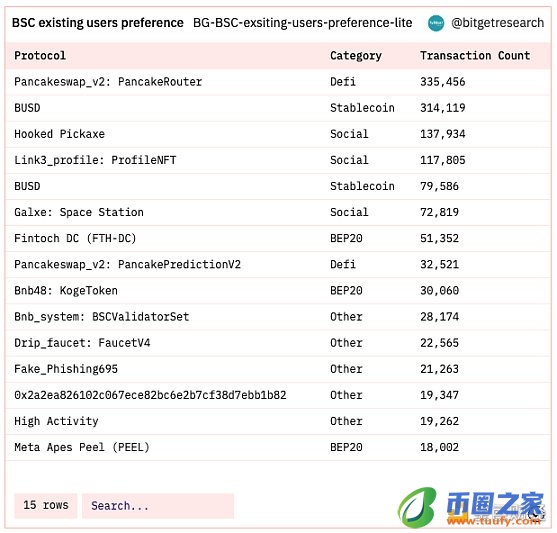Click transaction count 335,456
557x533 pixels.
pyautogui.click(x=443, y=82)
